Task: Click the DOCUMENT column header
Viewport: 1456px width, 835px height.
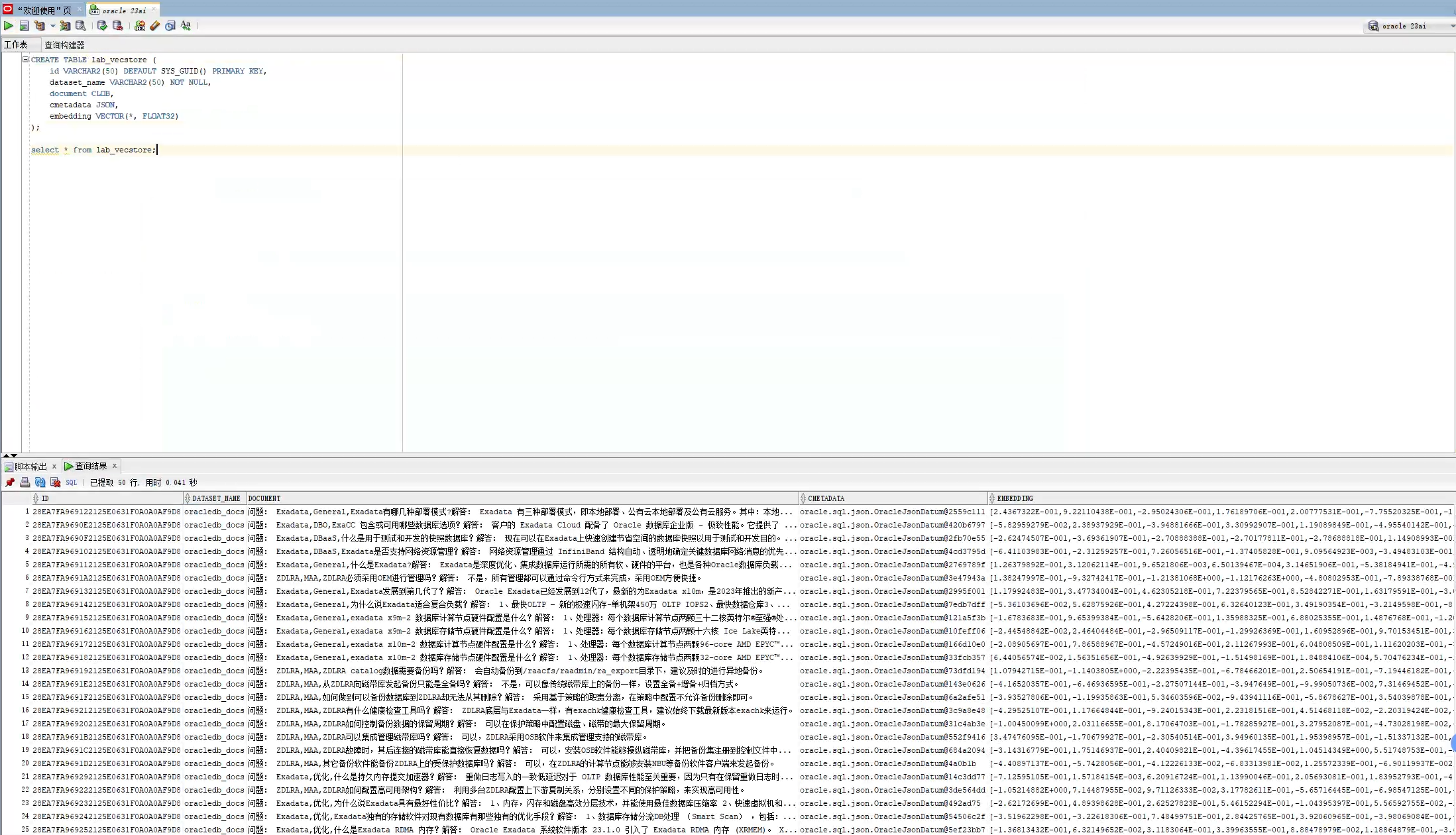Action: [522, 498]
